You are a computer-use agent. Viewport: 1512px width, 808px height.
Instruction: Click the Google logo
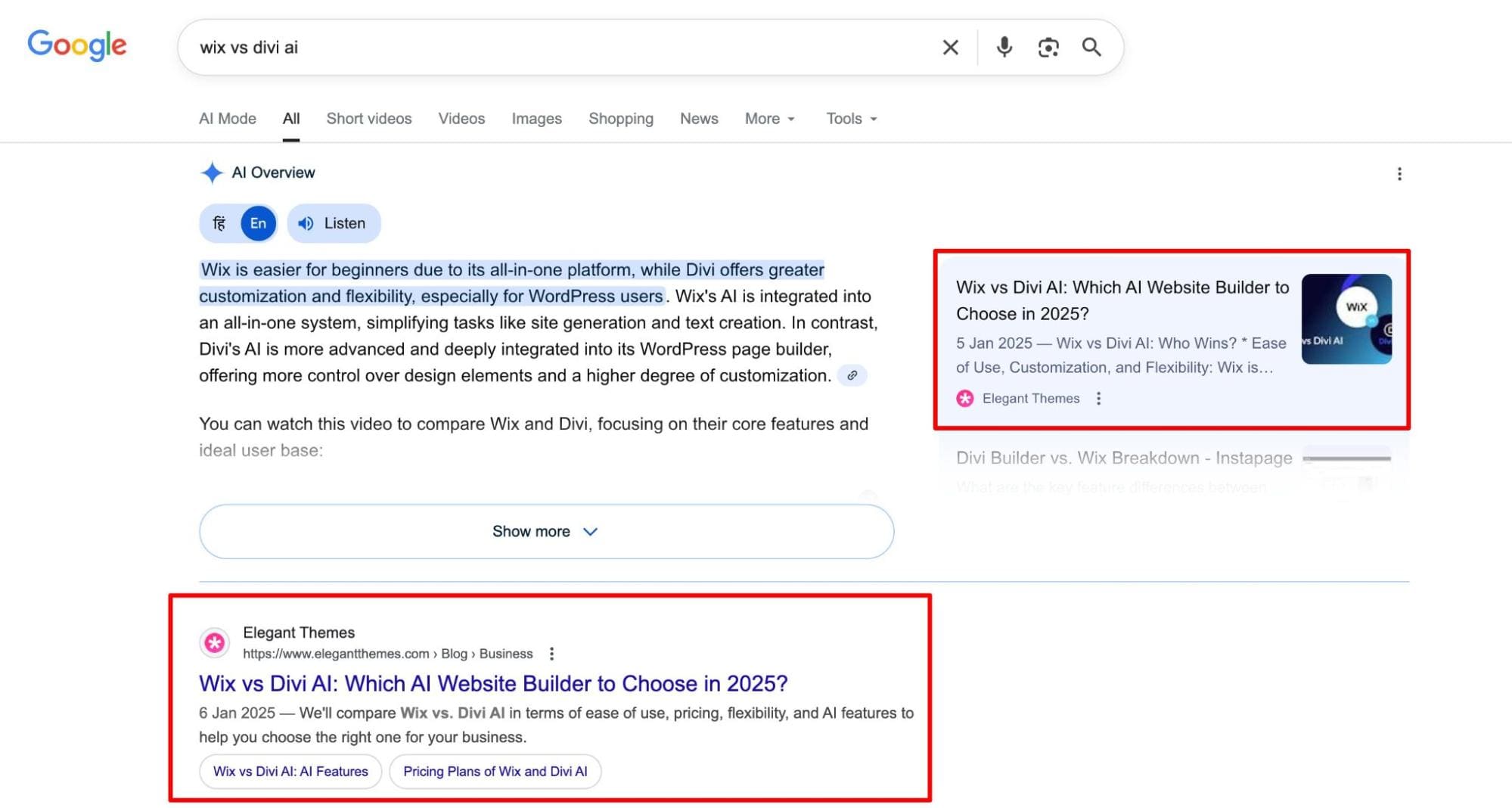[77, 45]
